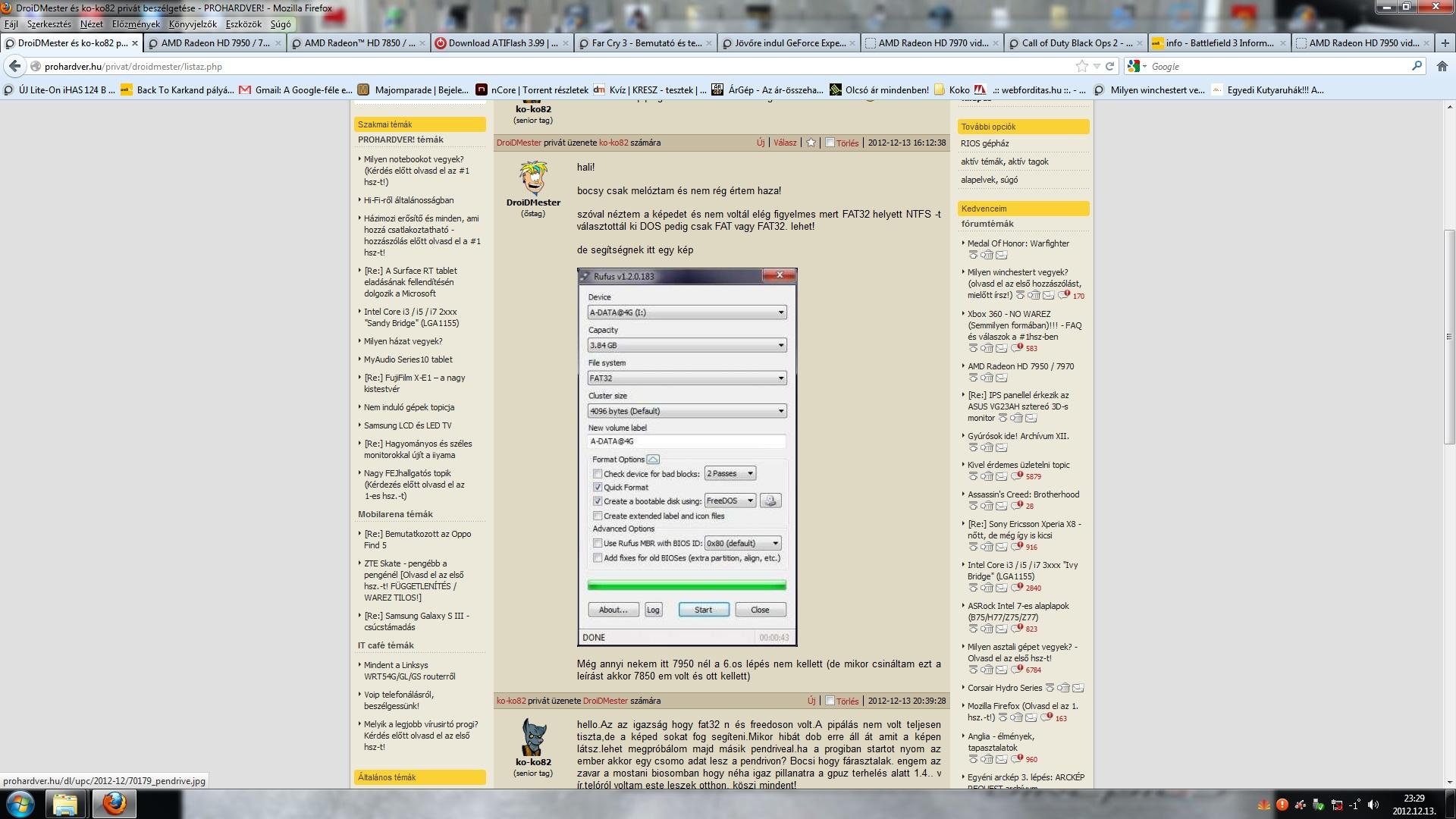Click the Log button in Rufus image
This screenshot has height=819, width=1456.
653,610
